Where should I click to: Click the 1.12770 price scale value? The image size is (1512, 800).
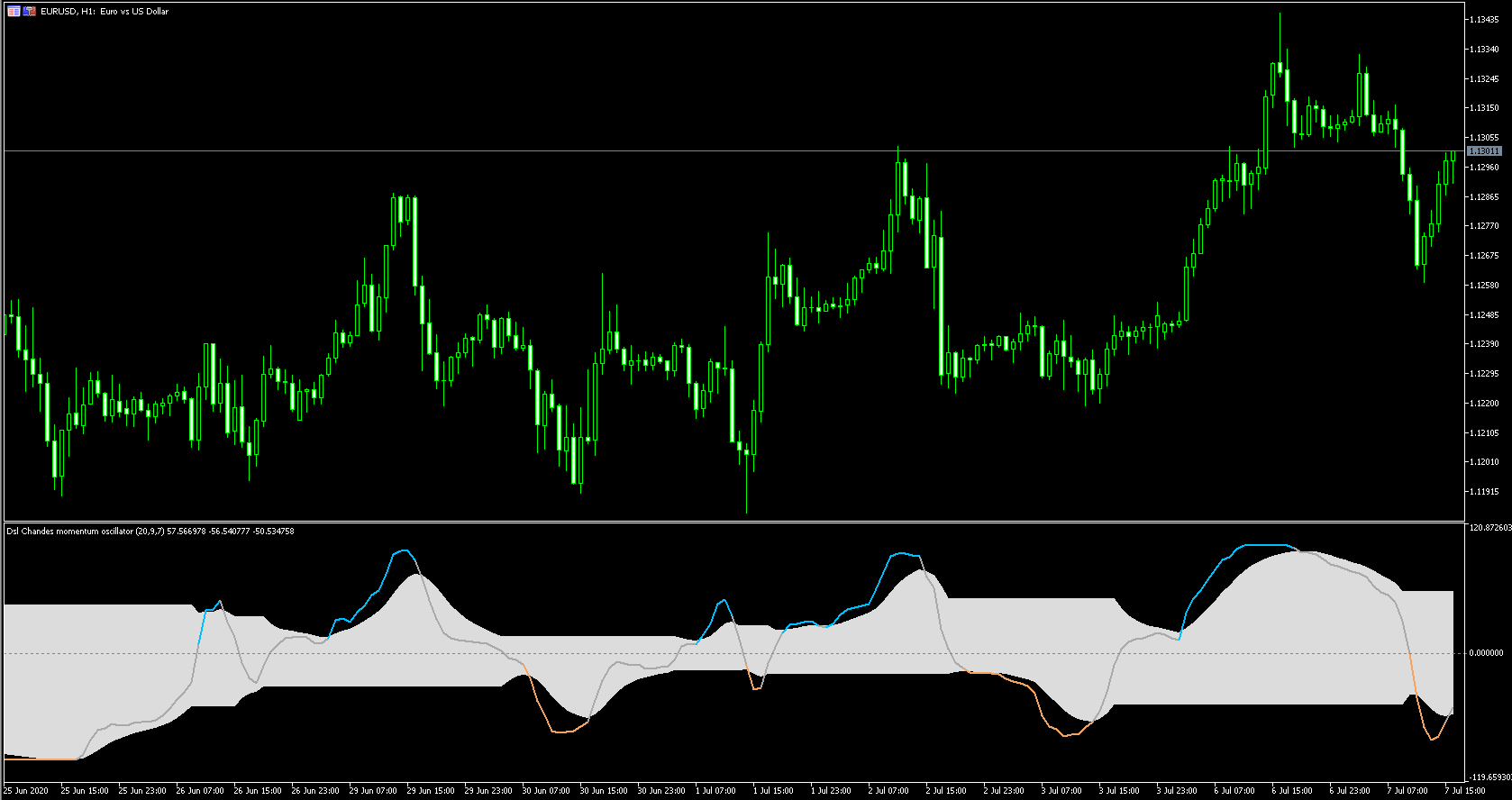pyautogui.click(x=1485, y=226)
